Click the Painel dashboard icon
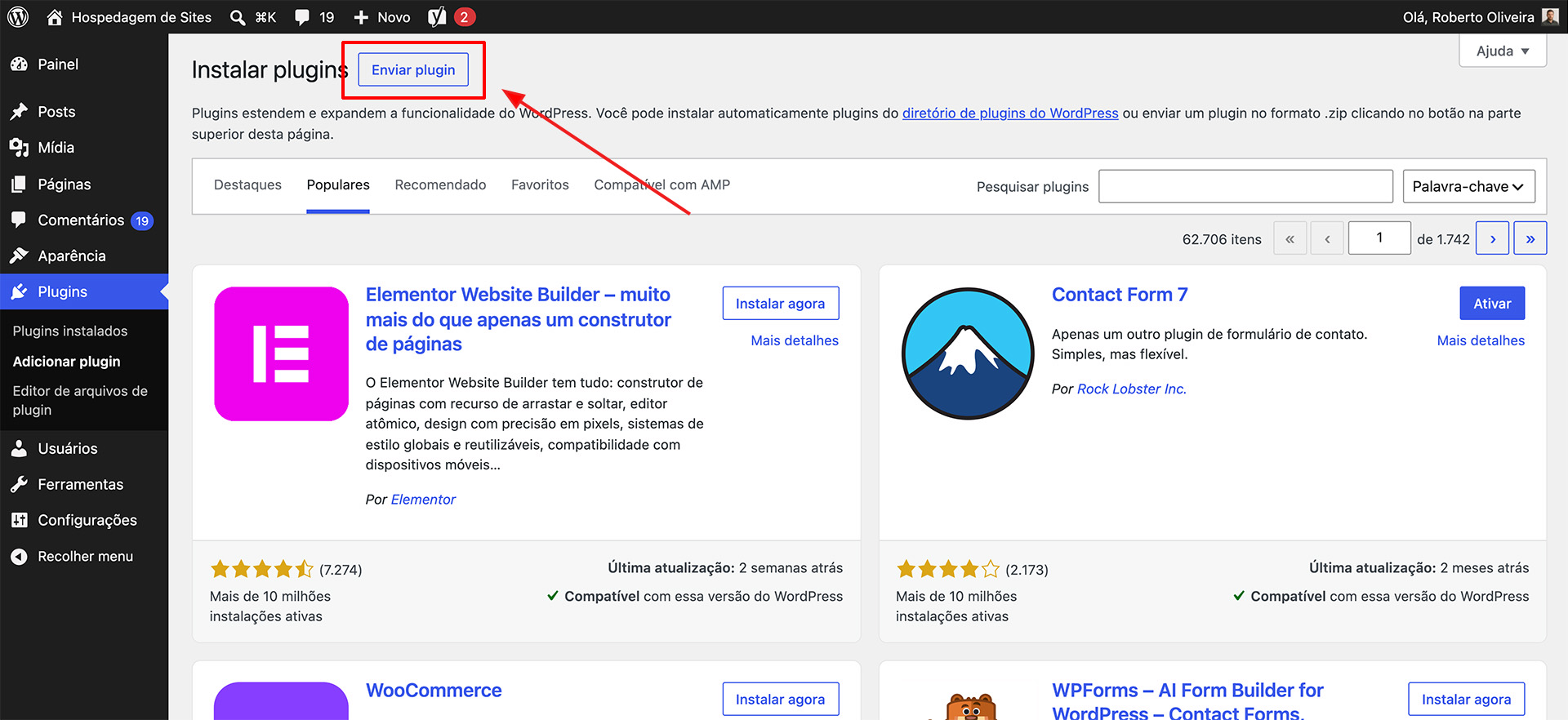 [19, 64]
